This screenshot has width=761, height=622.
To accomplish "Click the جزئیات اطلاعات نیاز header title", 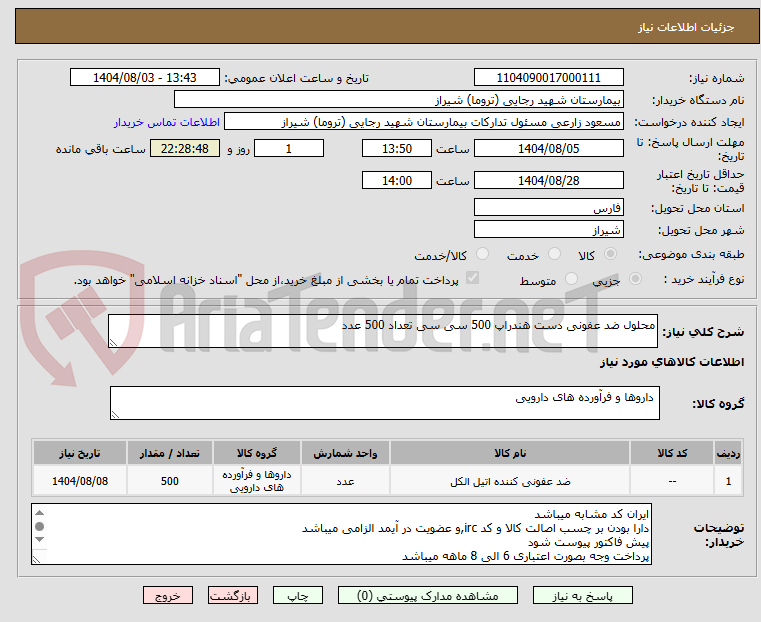I will (686, 27).
